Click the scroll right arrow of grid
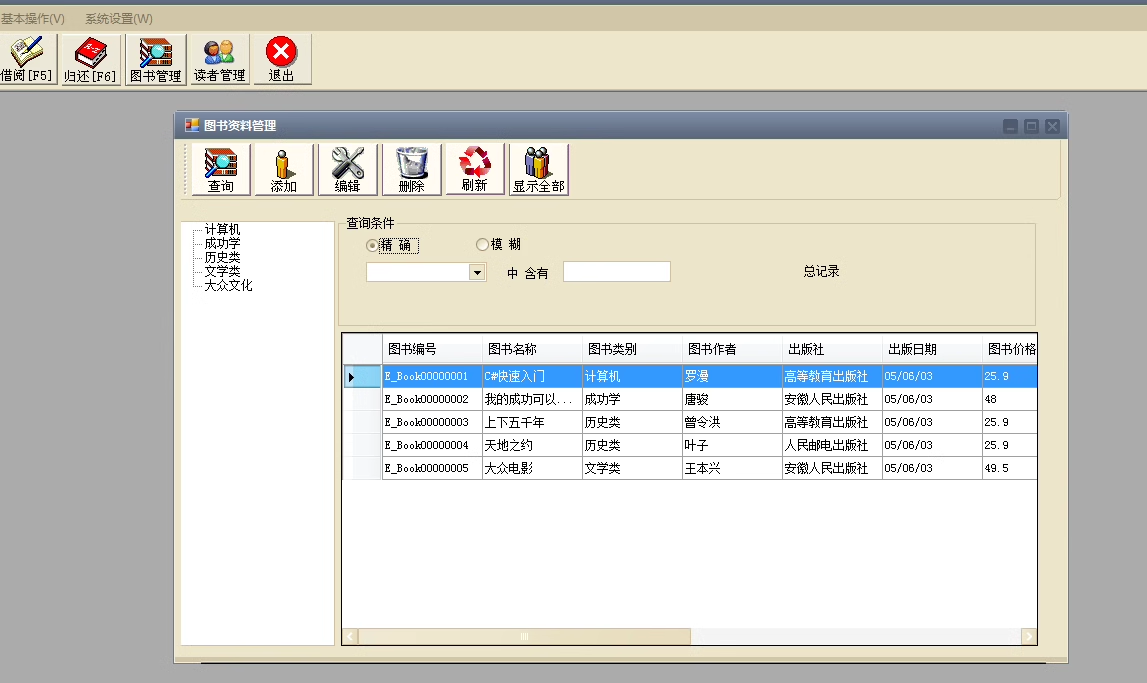Screen dimensions: 1147x683 click(x=1028, y=636)
